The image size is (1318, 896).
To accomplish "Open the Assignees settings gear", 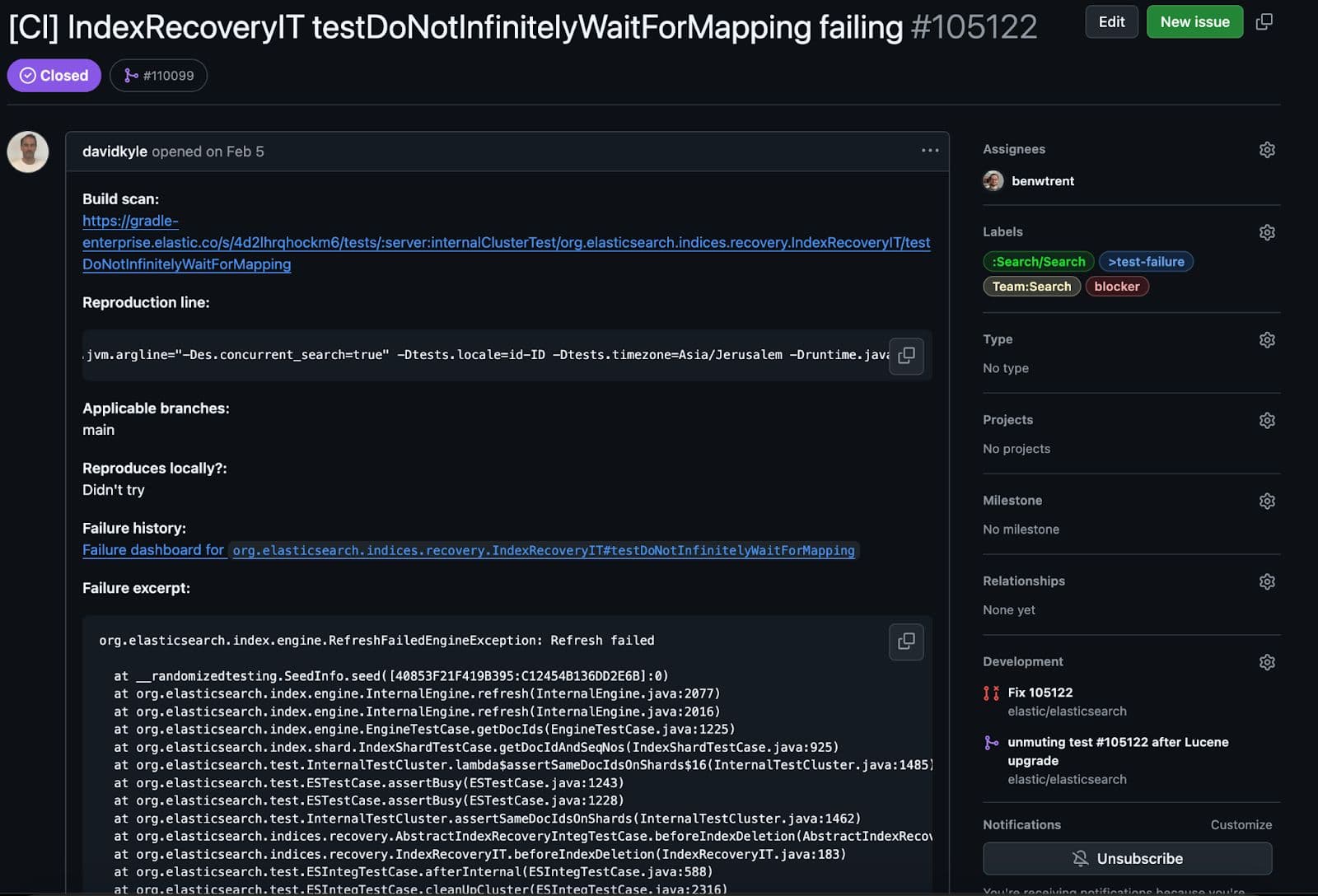I will point(1266,149).
